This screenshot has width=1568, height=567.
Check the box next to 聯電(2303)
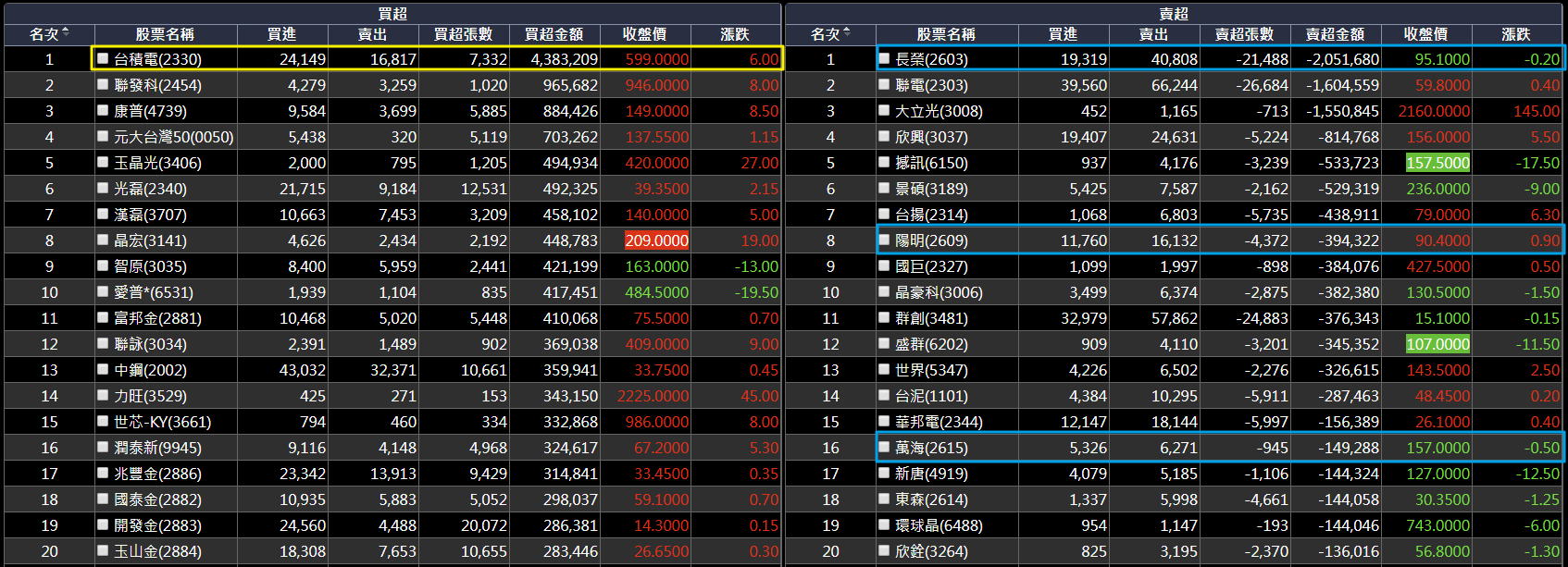[884, 84]
